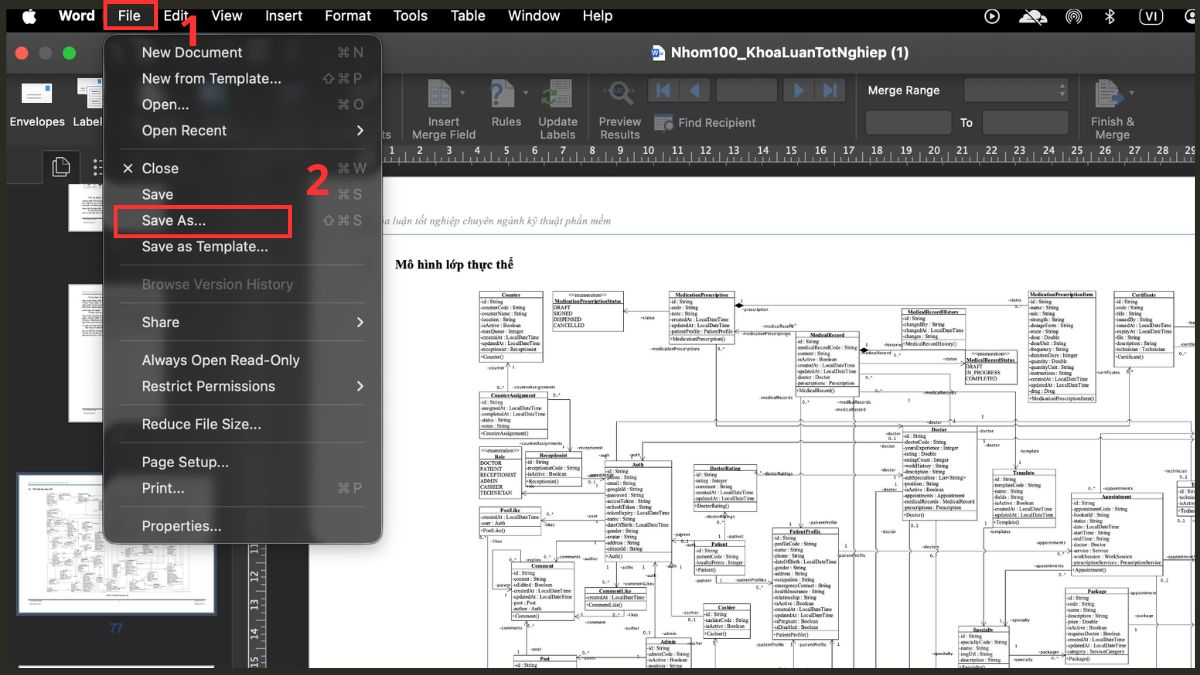Open the Apple menu

(x=28, y=15)
